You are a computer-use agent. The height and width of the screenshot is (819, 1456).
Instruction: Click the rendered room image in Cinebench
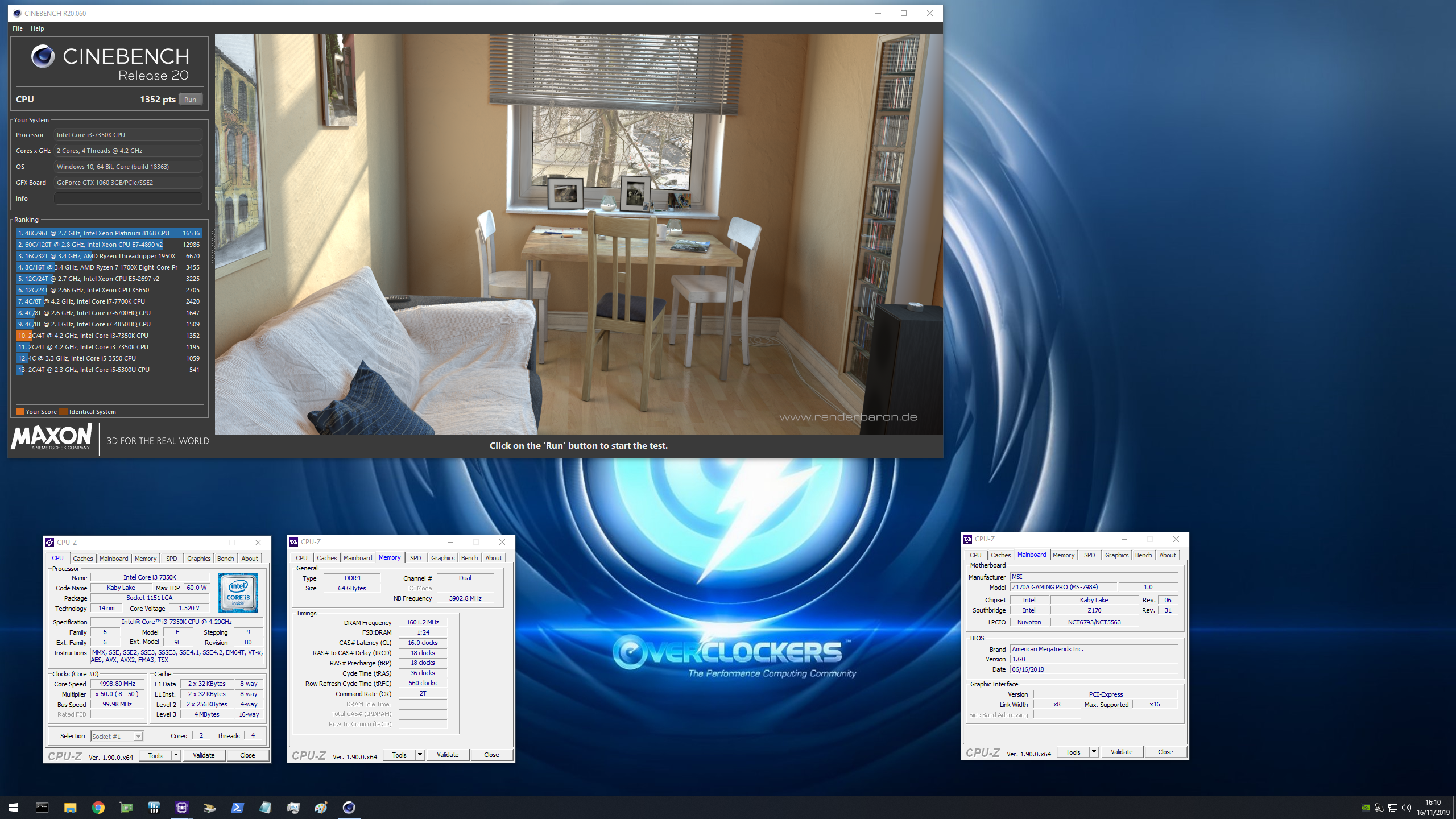tap(578, 234)
